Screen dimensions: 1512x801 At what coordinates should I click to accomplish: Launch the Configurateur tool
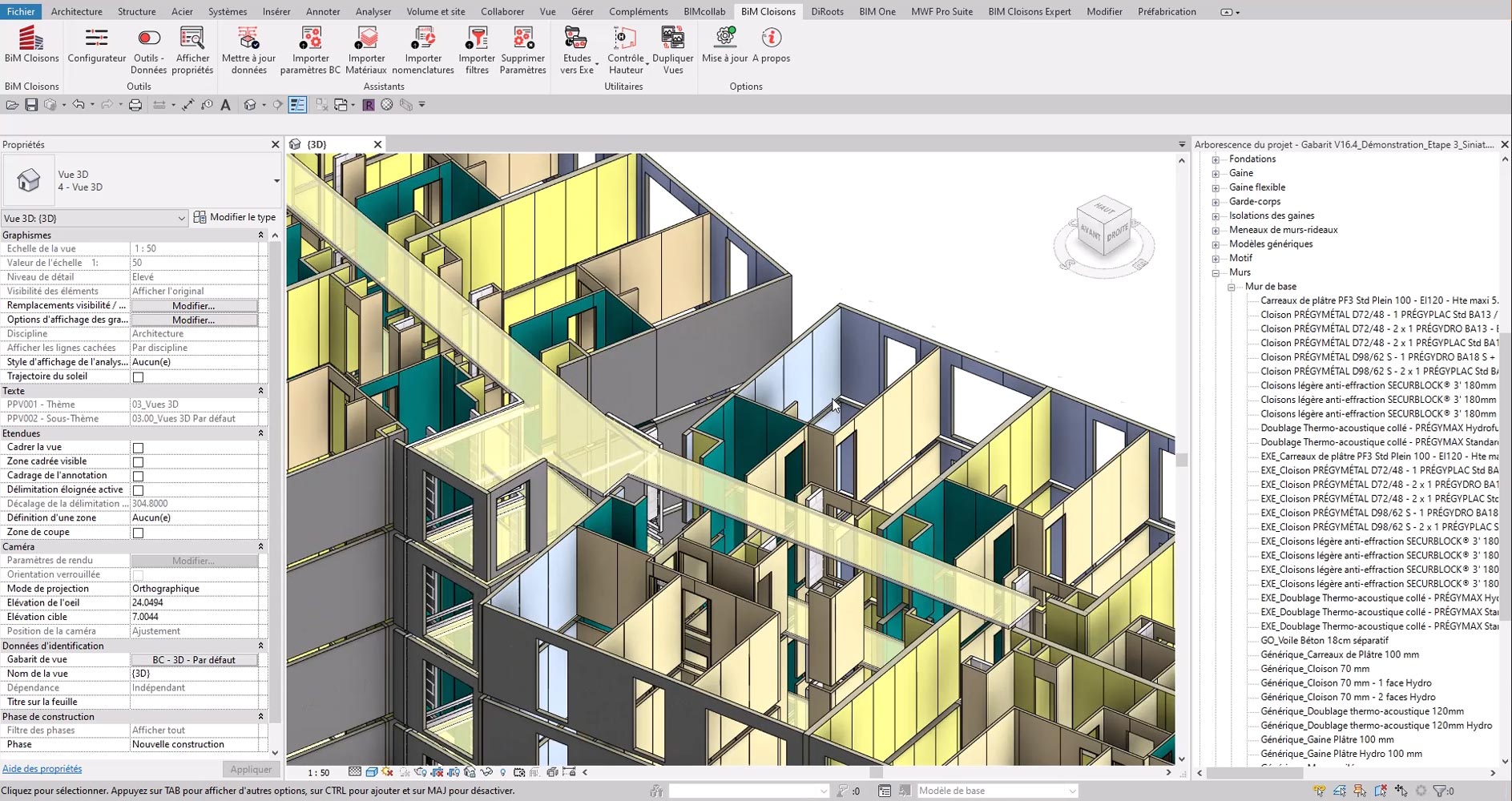(x=97, y=44)
